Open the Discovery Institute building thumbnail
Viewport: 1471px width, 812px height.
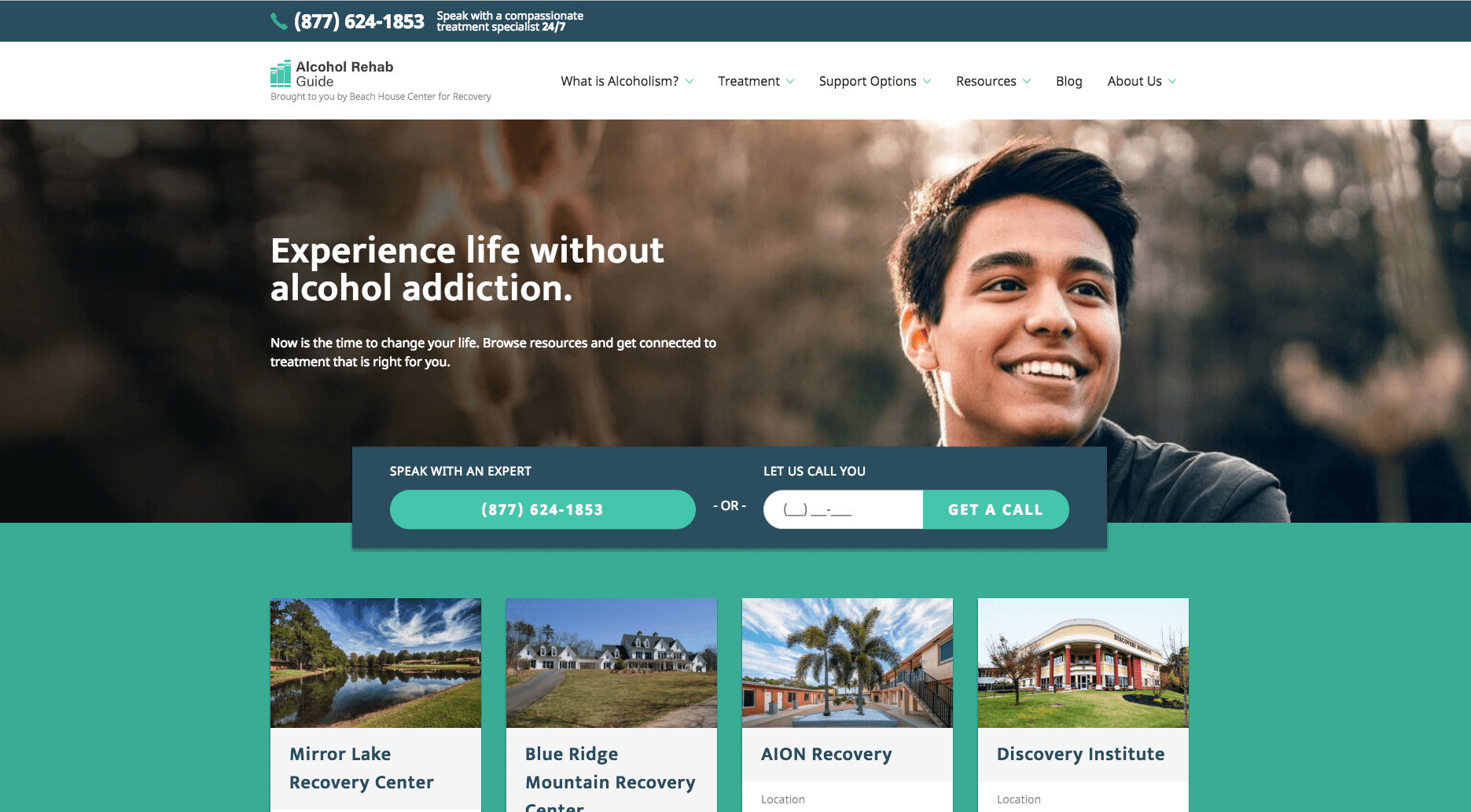tap(1083, 663)
